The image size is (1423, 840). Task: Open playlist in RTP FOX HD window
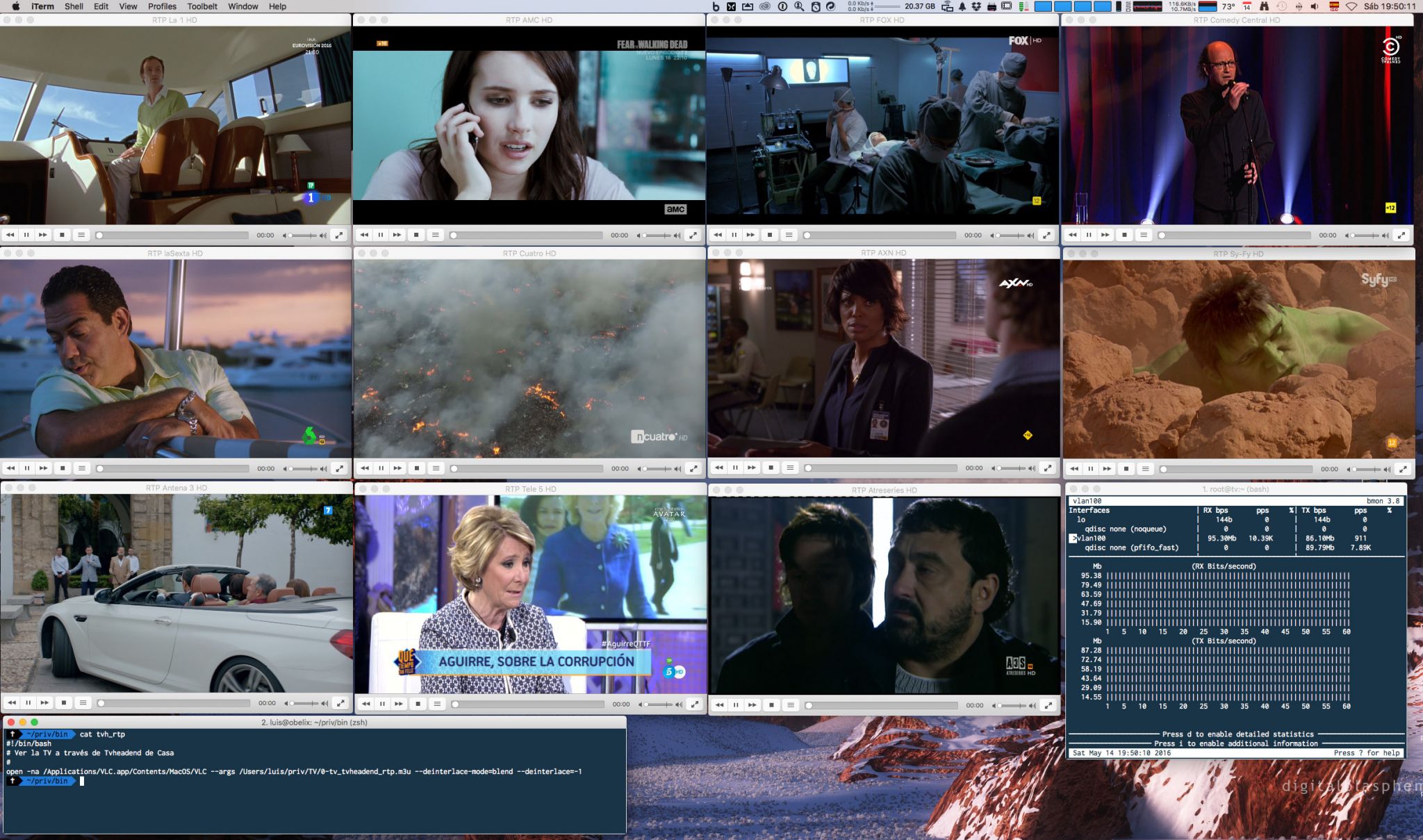coord(789,235)
